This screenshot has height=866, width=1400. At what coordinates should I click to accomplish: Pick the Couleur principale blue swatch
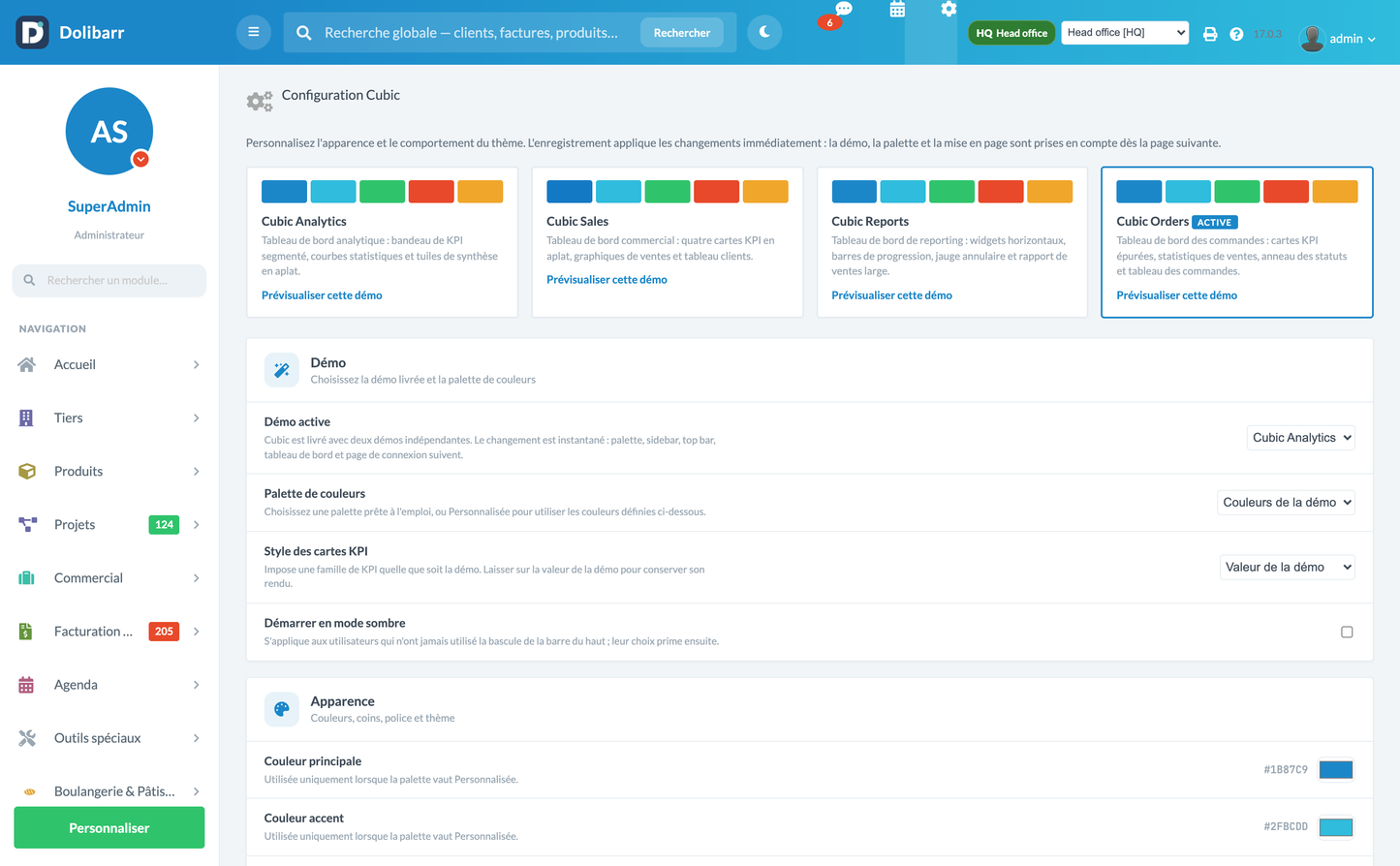1336,770
